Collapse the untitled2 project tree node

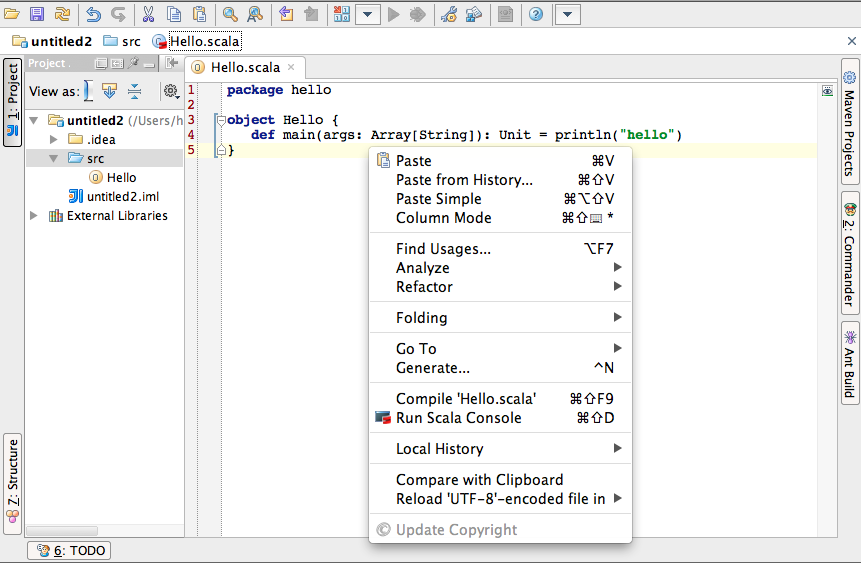34,120
